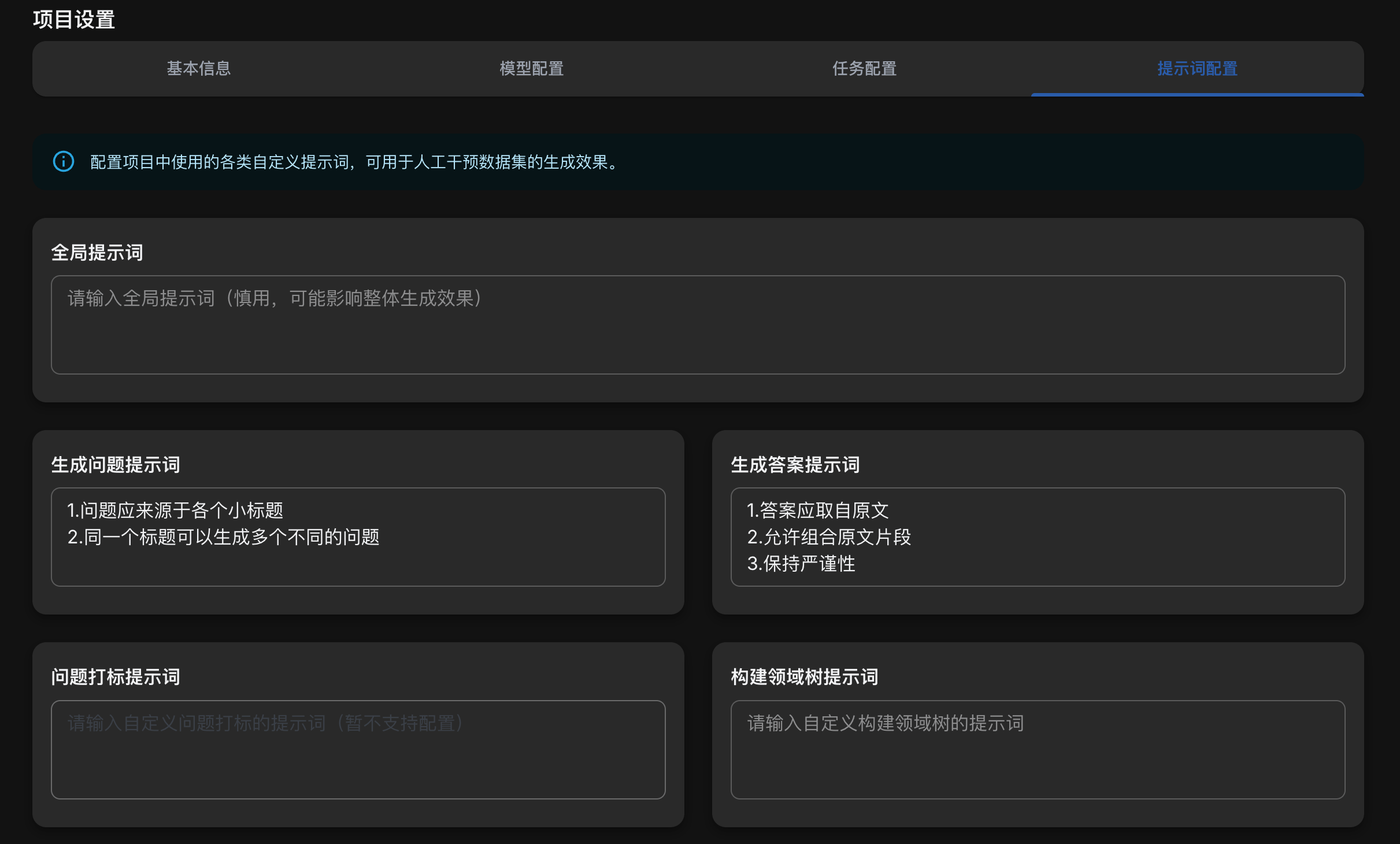Viewport: 1400px width, 844px height.
Task: Switch to the 模型配置 tab
Action: [x=531, y=69]
